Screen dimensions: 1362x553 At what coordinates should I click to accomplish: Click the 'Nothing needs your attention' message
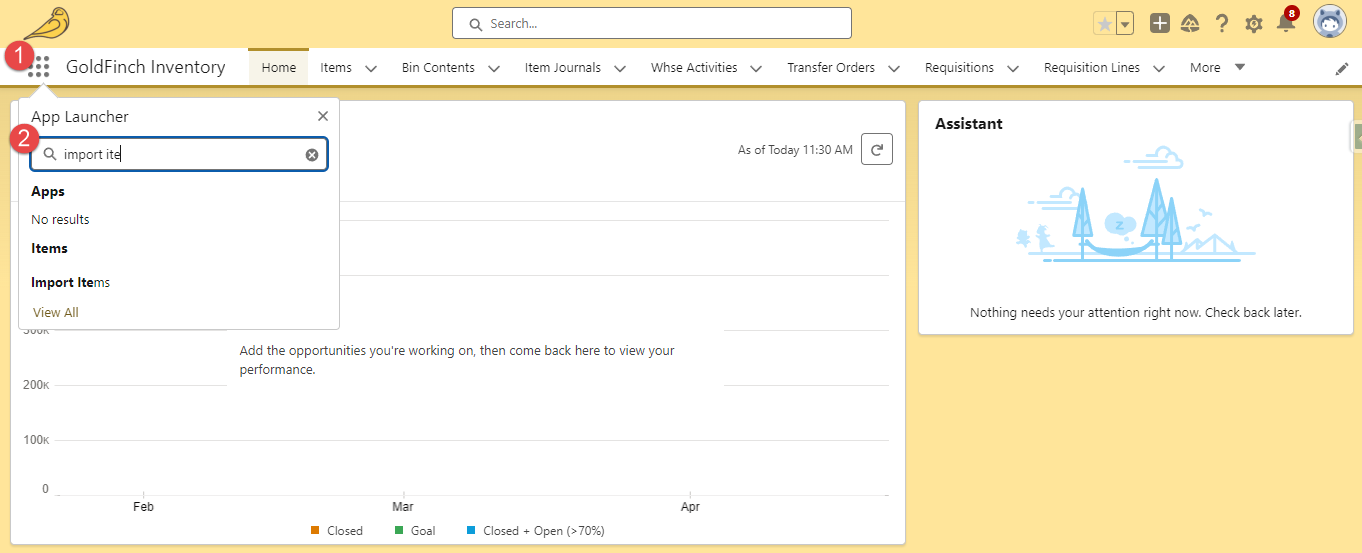coord(1136,312)
